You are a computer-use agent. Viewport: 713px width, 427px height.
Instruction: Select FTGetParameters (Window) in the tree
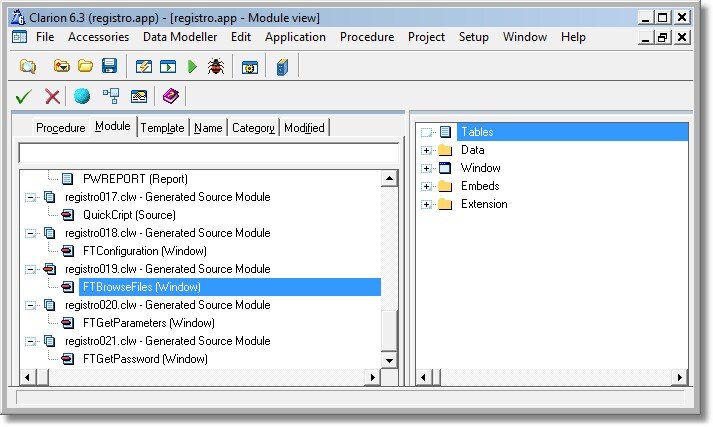pyautogui.click(x=149, y=323)
